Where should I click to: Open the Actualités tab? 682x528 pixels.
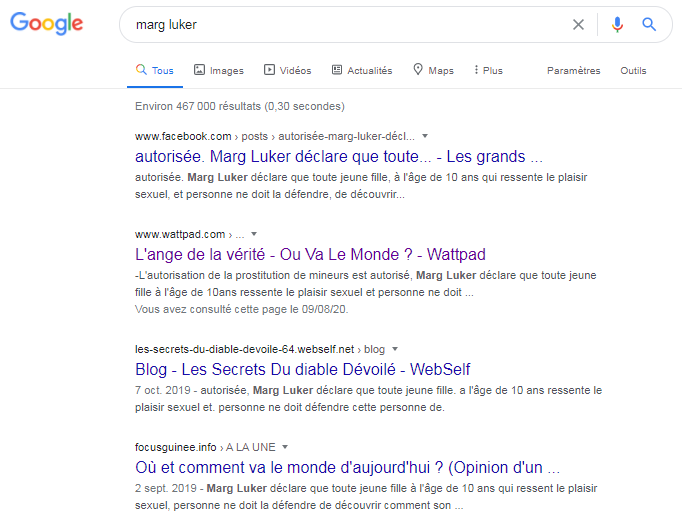pos(362,70)
